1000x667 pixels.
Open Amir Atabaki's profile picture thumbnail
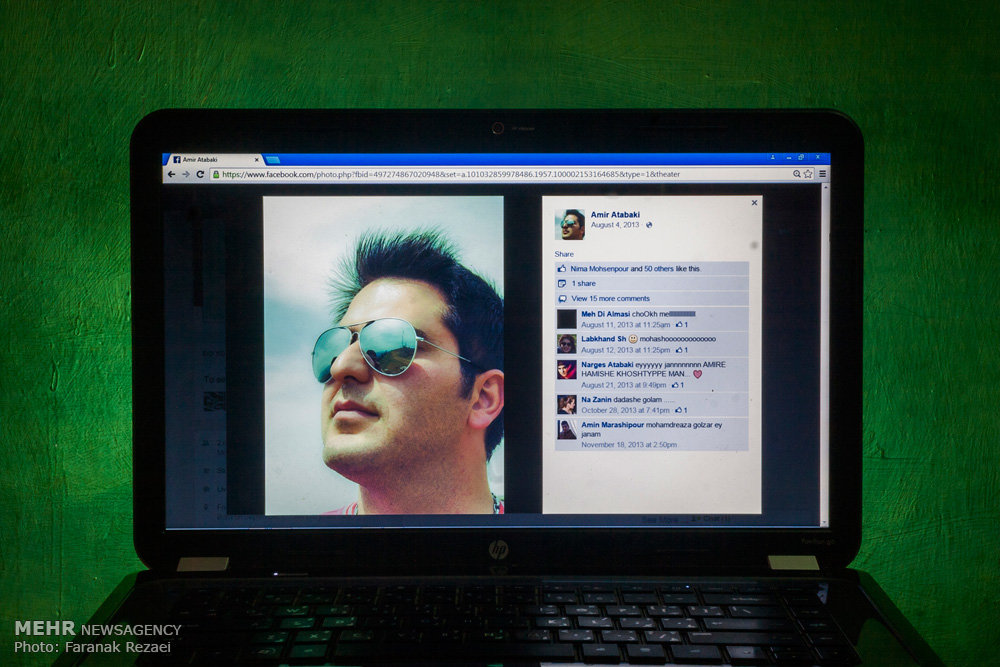click(570, 224)
